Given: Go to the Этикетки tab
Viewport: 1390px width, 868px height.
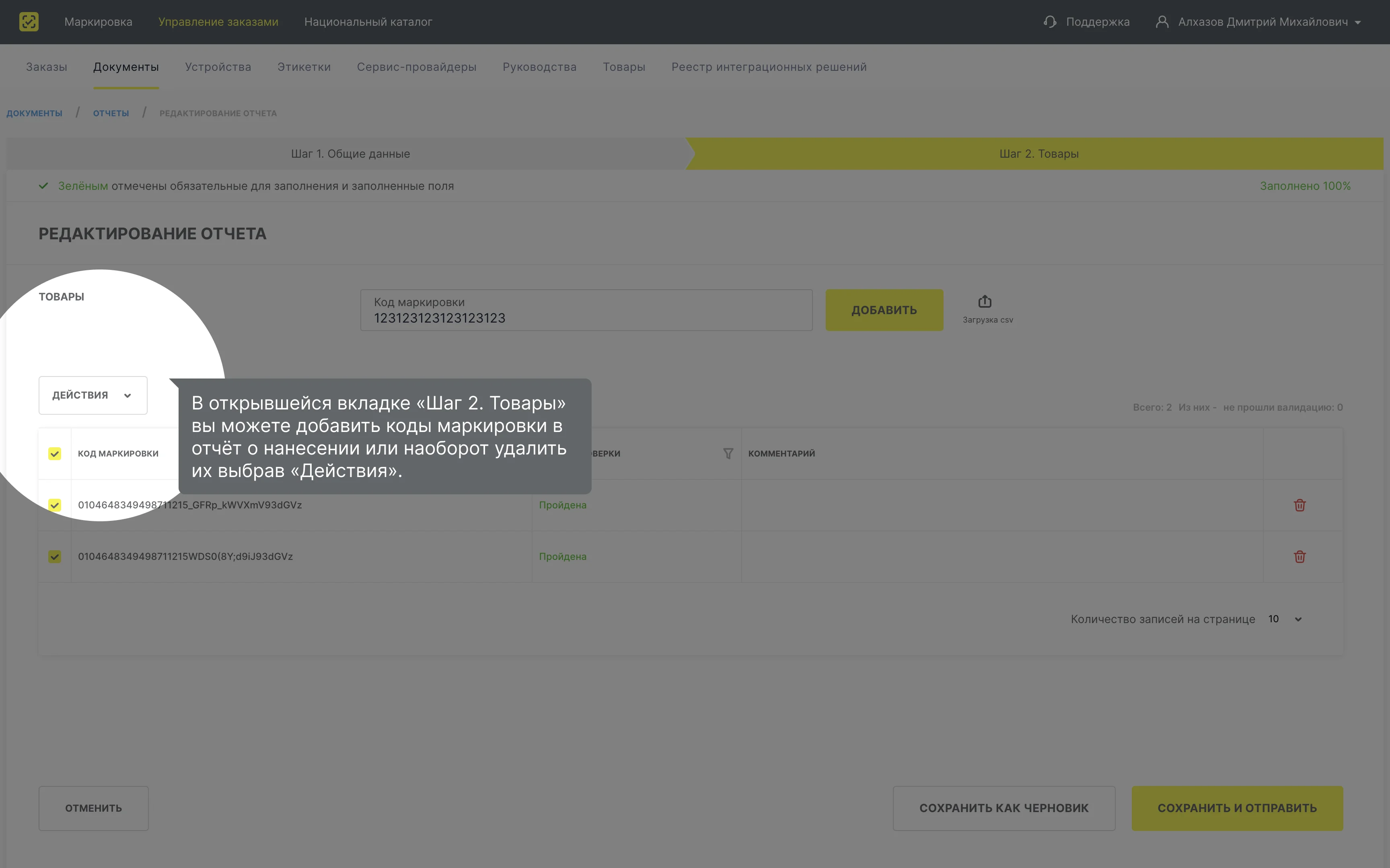Looking at the screenshot, I should click(304, 67).
